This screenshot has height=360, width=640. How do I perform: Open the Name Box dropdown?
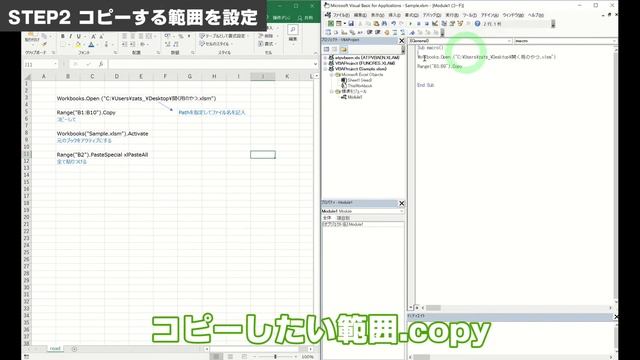(x=55, y=64)
